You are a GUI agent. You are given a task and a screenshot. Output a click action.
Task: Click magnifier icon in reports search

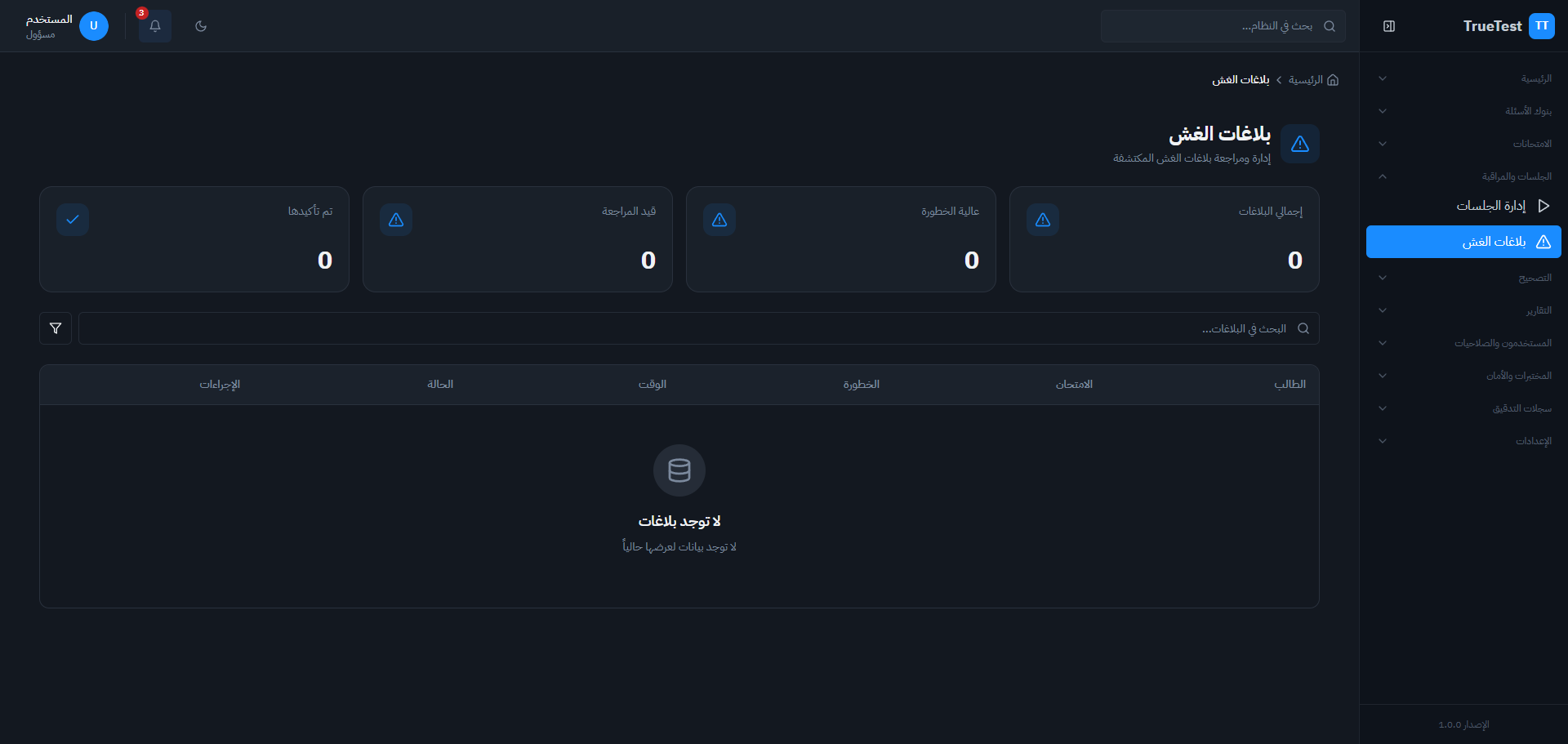(x=1303, y=328)
